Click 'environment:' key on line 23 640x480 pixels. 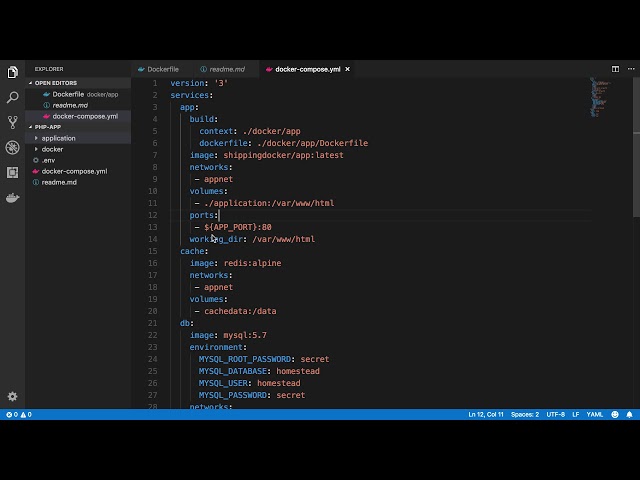[218, 347]
